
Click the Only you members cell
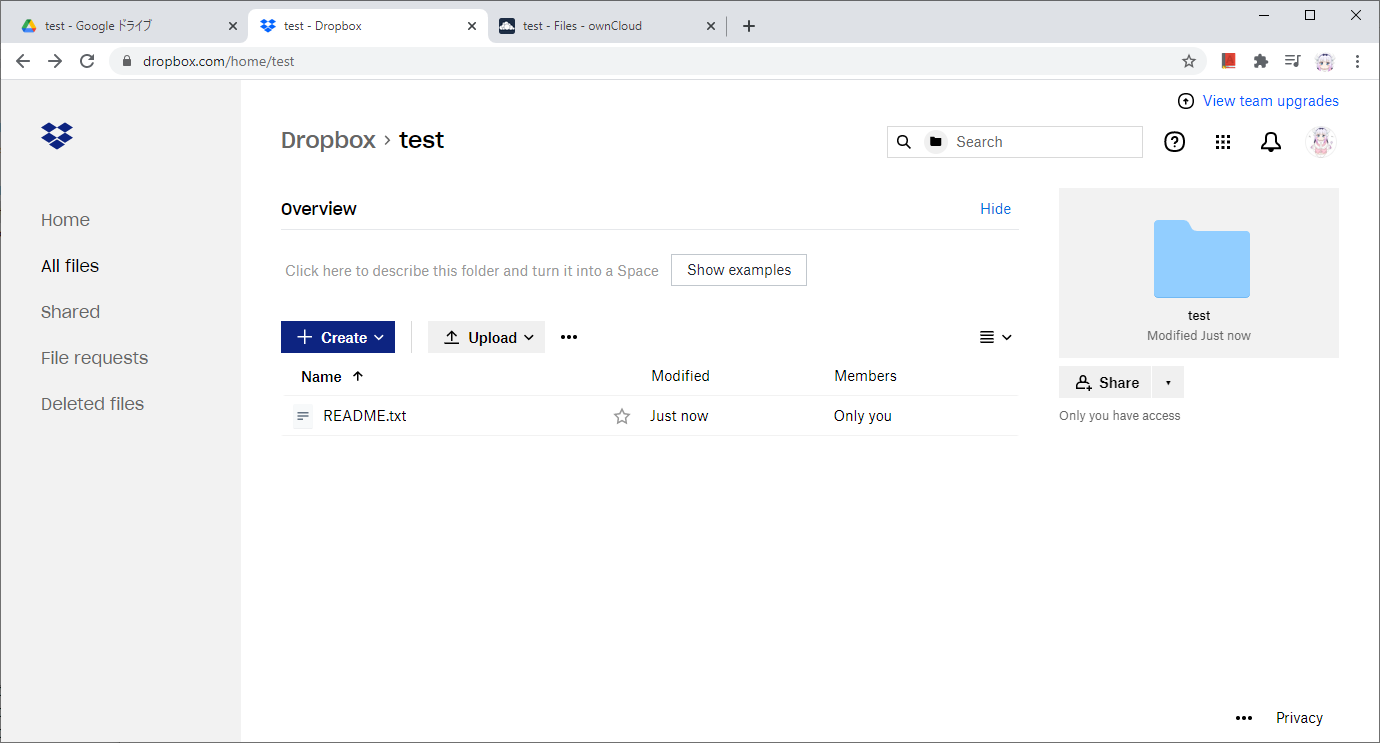pos(863,416)
